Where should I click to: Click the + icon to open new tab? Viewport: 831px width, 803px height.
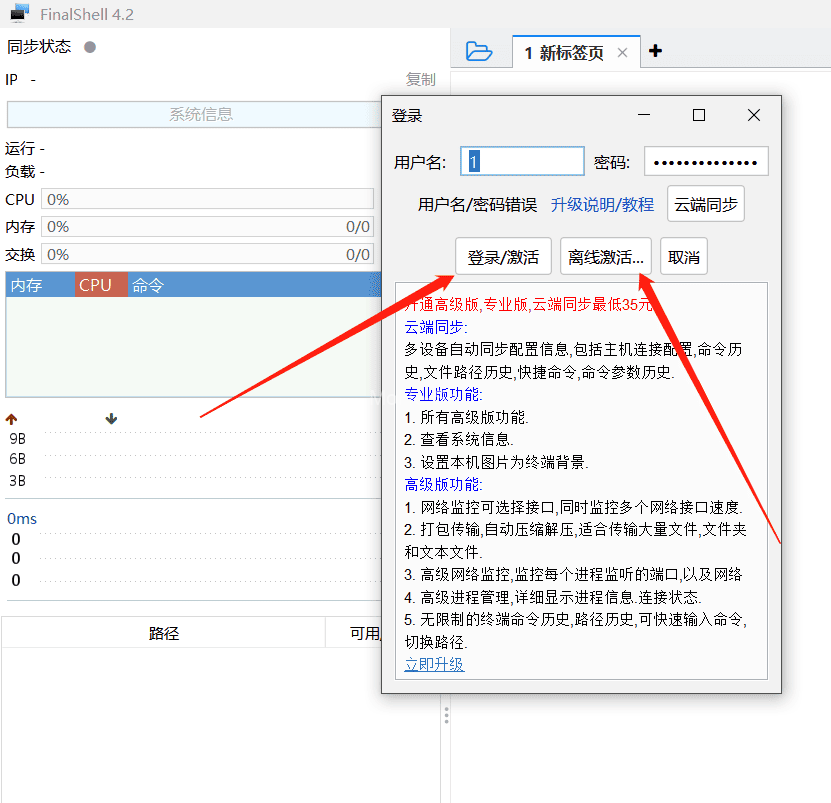coord(654,52)
